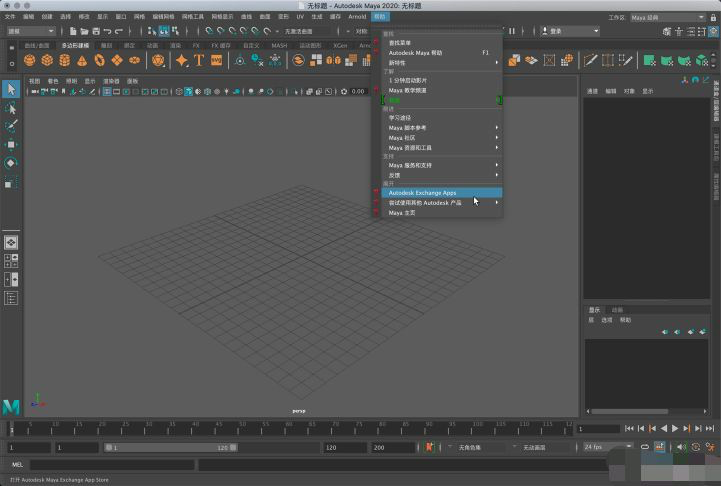Image resolution: width=721 pixels, height=486 pixels.
Task: Switch to the single-pane layout icon
Action: tap(11, 242)
